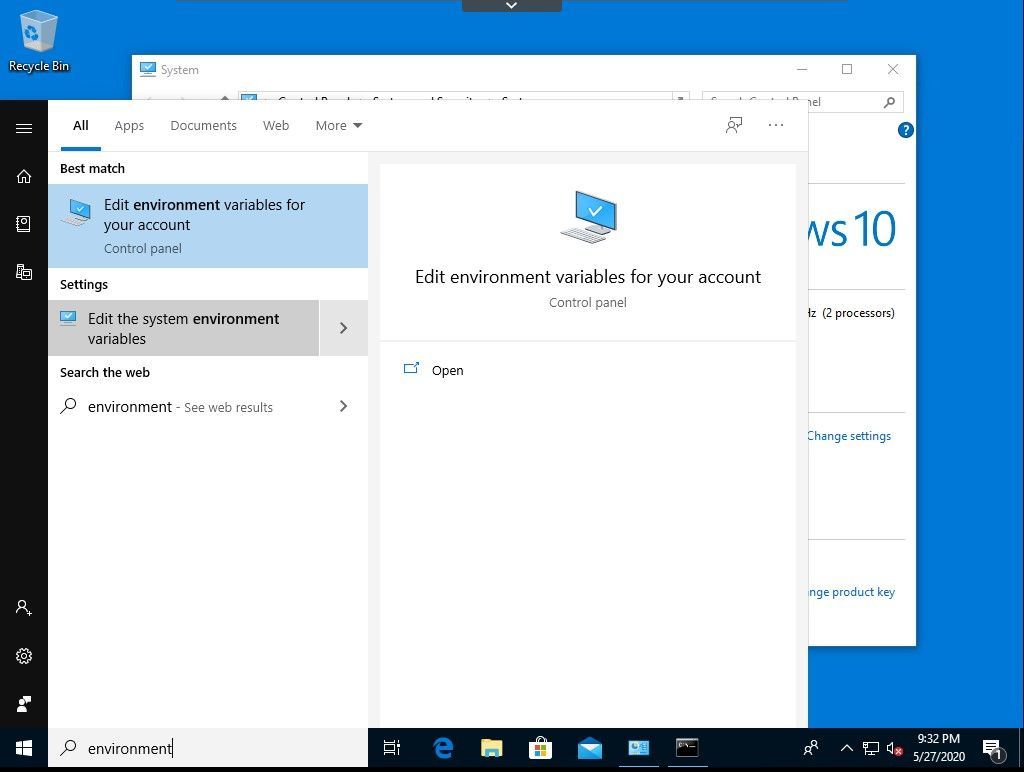Select the Web search tab

(276, 125)
